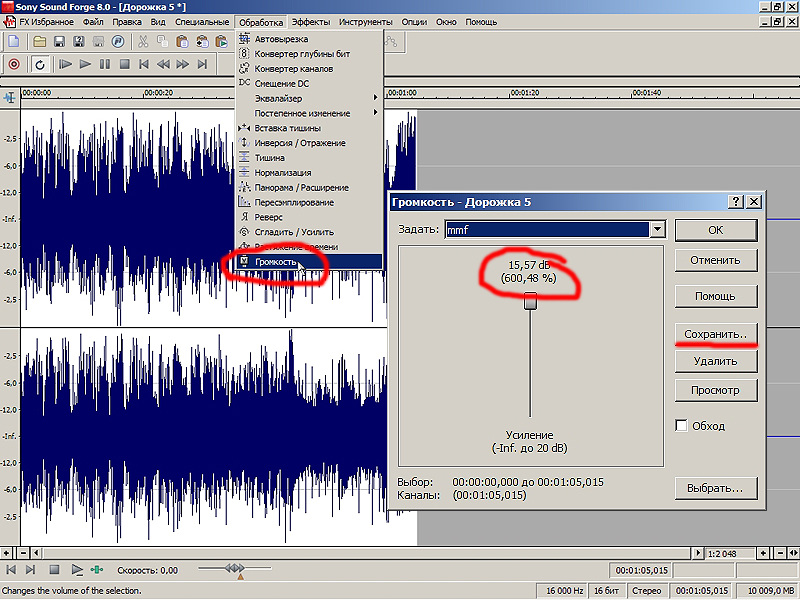Click the Rewind button
The height and width of the screenshot is (600, 800).
tap(163, 64)
